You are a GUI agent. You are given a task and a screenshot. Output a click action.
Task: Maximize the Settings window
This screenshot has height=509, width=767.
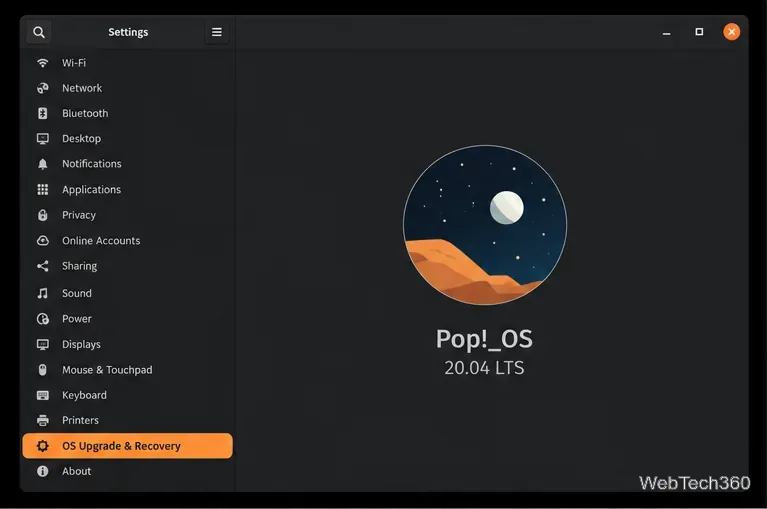click(699, 32)
